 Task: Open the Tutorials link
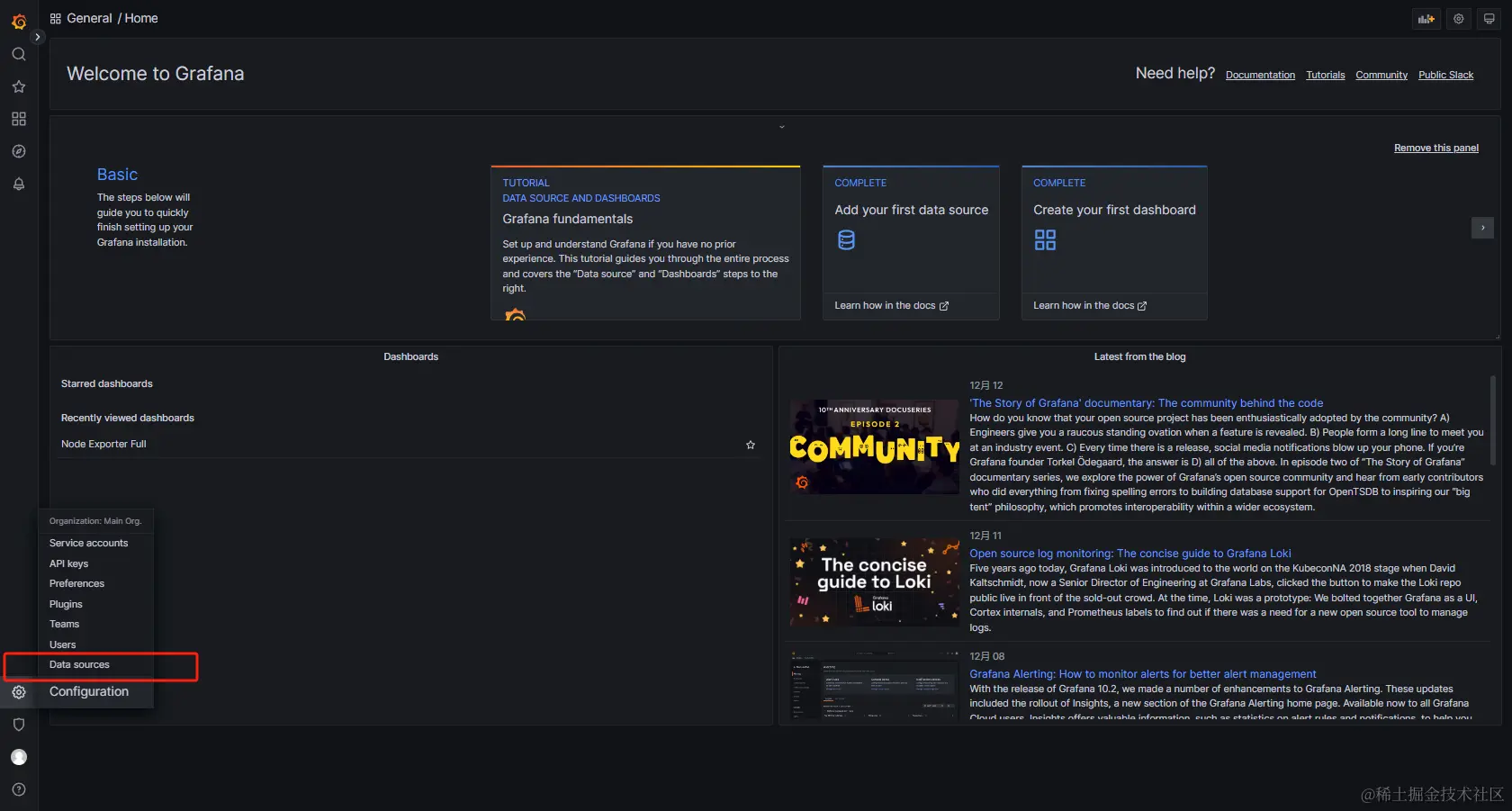[x=1326, y=76]
